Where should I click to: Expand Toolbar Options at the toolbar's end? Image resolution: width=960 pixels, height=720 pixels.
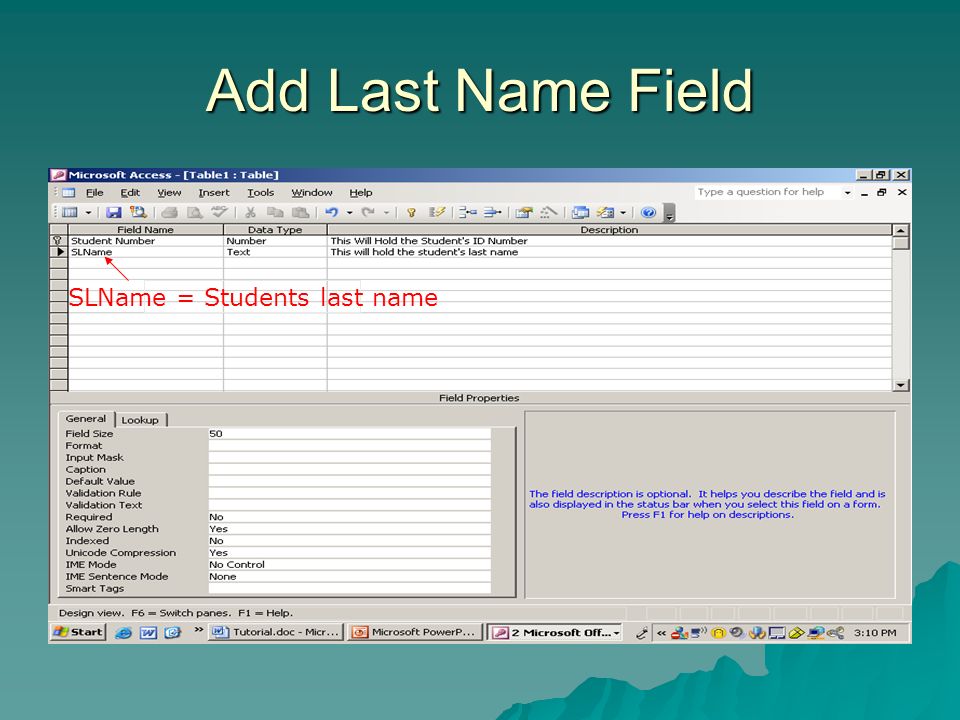coord(669,213)
